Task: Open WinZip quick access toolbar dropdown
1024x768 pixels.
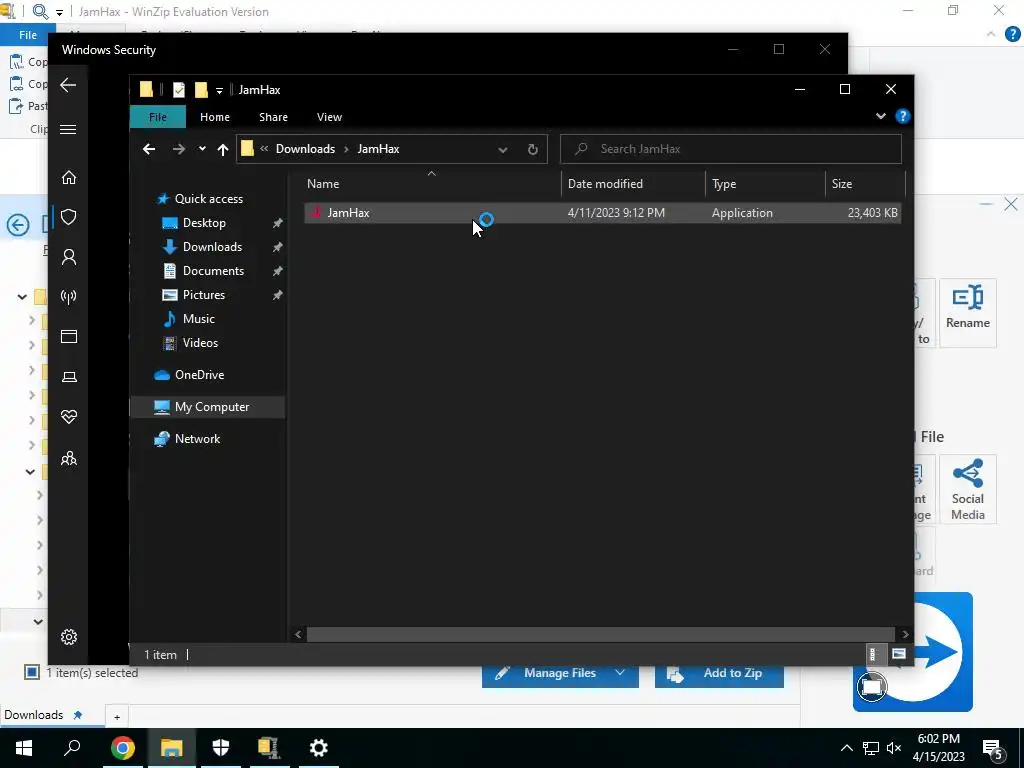Action: click(59, 12)
